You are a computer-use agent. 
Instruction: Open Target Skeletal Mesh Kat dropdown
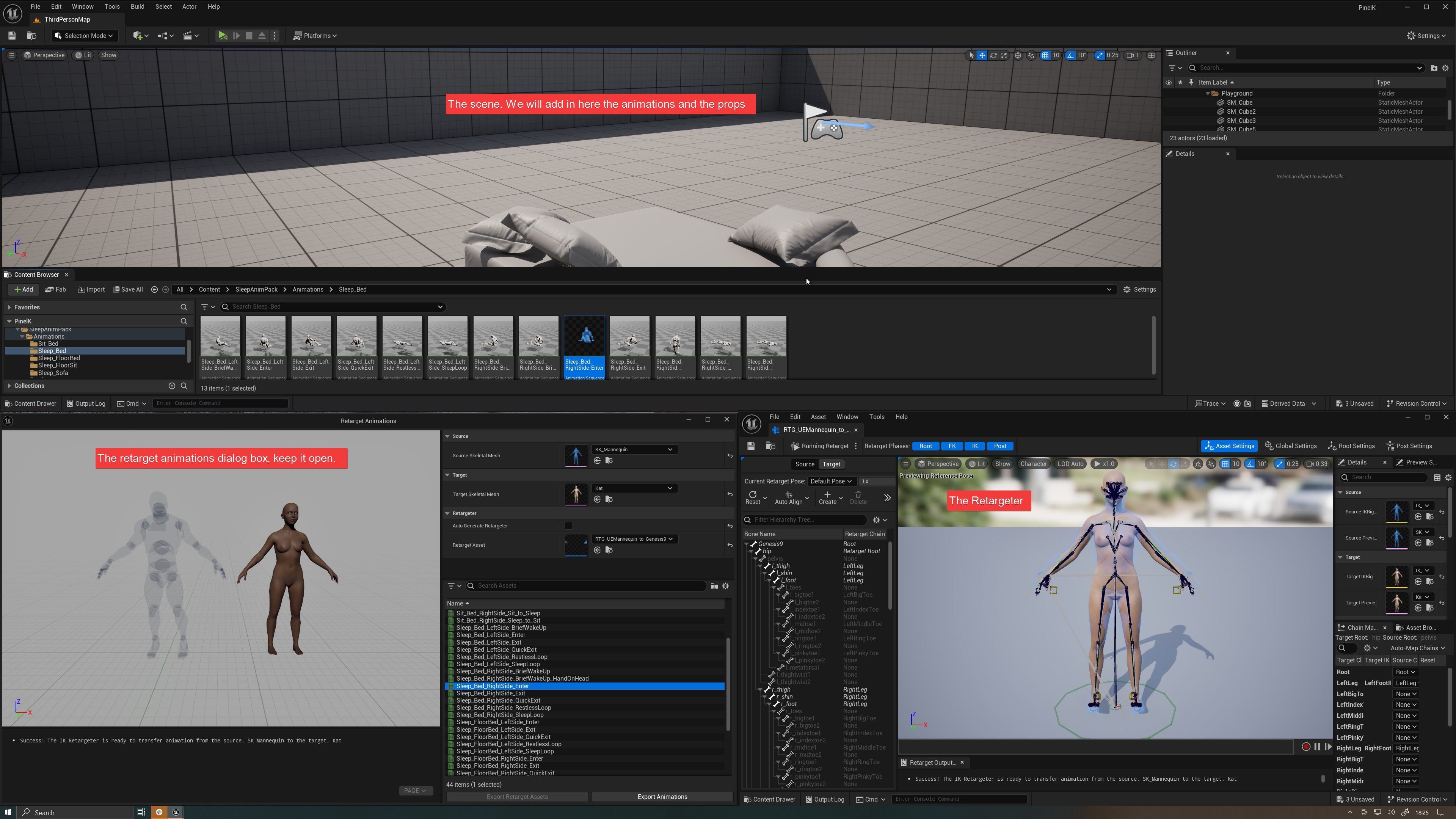click(x=634, y=488)
